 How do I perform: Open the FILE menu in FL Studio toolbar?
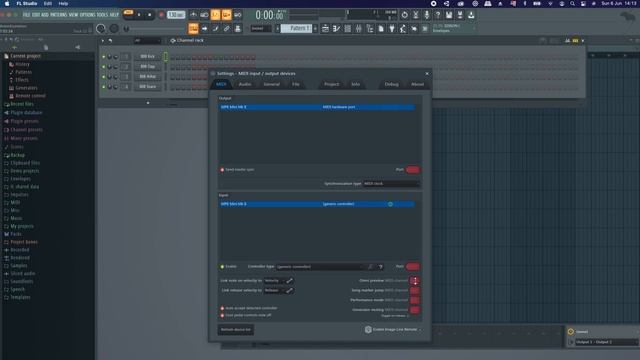pos(26,15)
